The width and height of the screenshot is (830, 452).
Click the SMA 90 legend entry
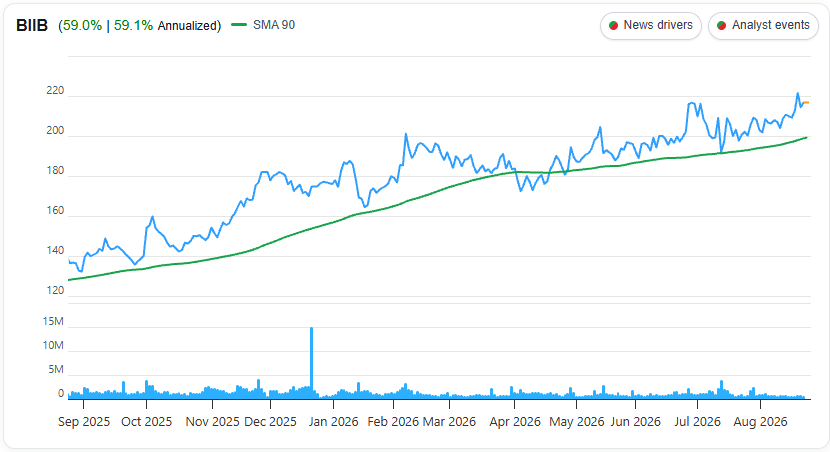pyautogui.click(x=263, y=25)
